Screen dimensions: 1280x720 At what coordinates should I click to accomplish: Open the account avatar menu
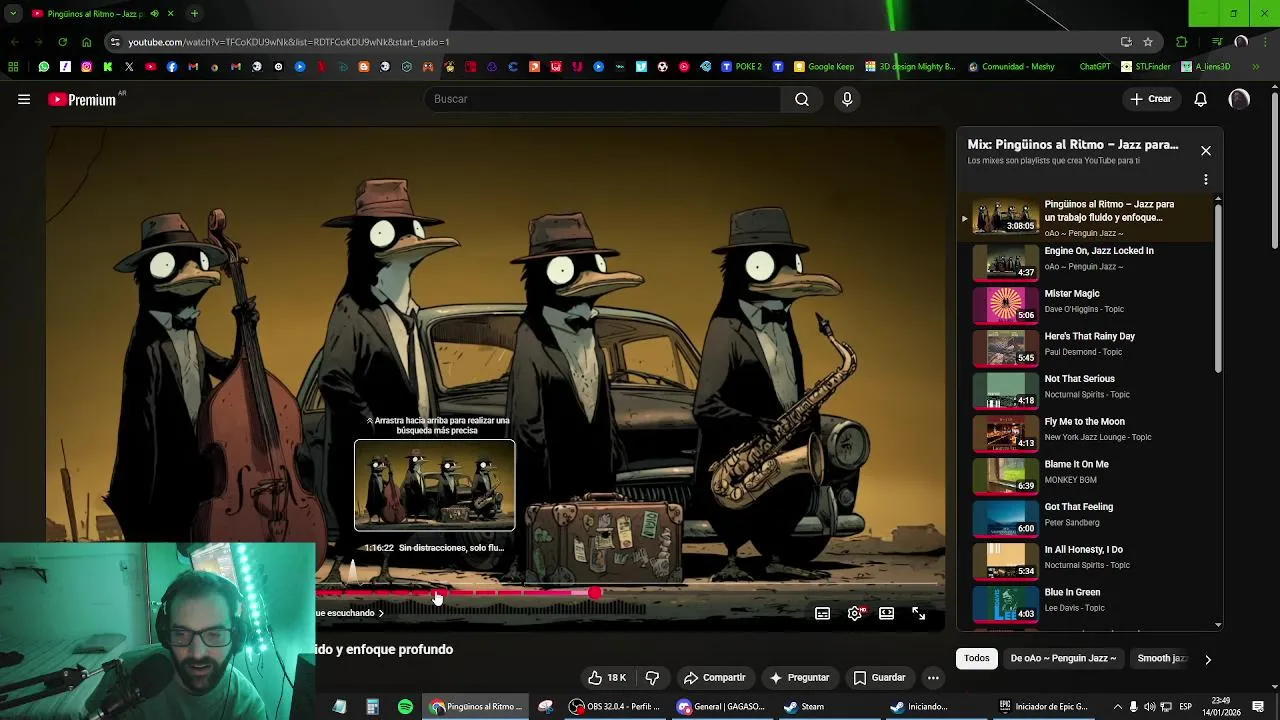[1239, 99]
